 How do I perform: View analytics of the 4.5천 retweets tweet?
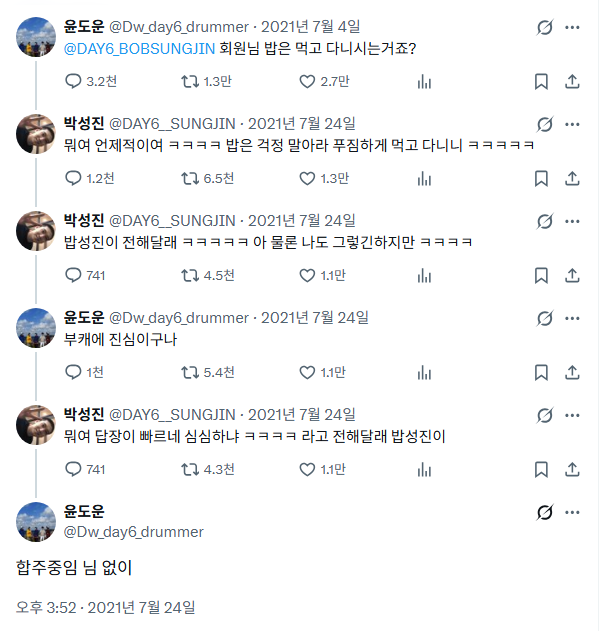(424, 276)
